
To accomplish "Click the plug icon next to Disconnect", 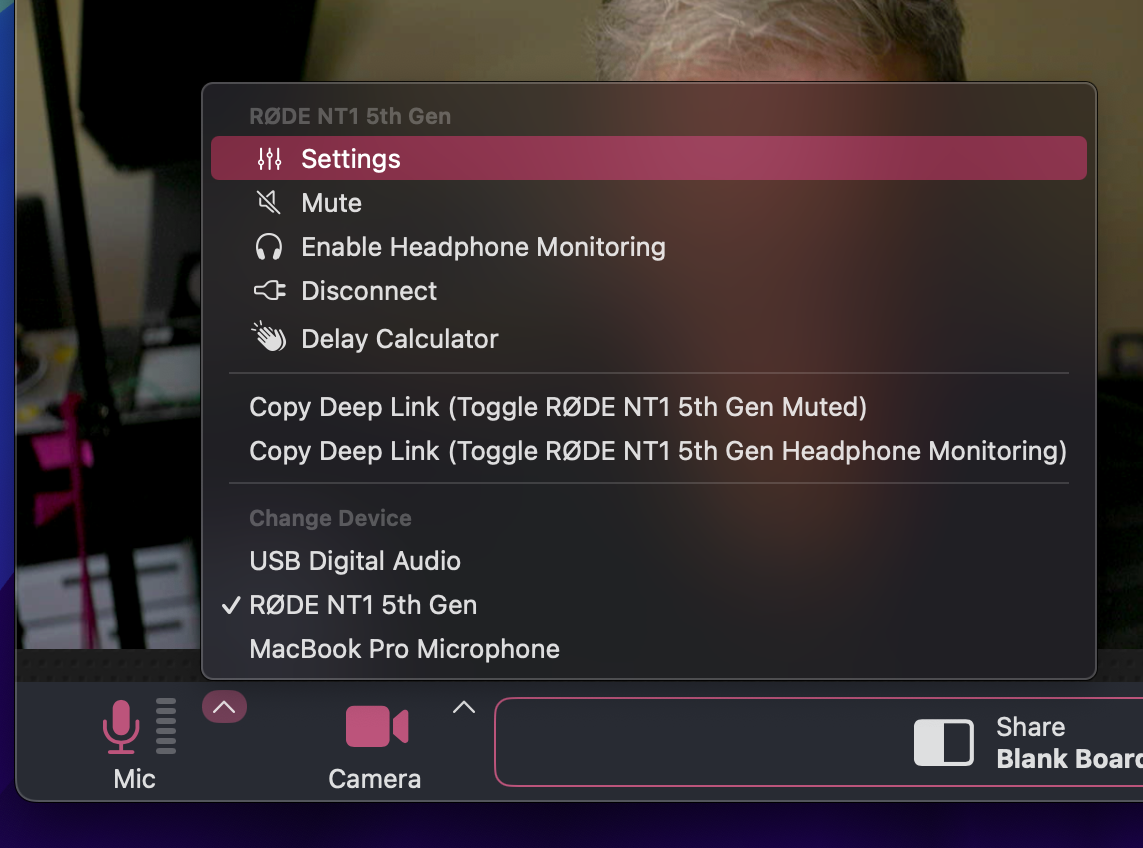I will pos(269,291).
